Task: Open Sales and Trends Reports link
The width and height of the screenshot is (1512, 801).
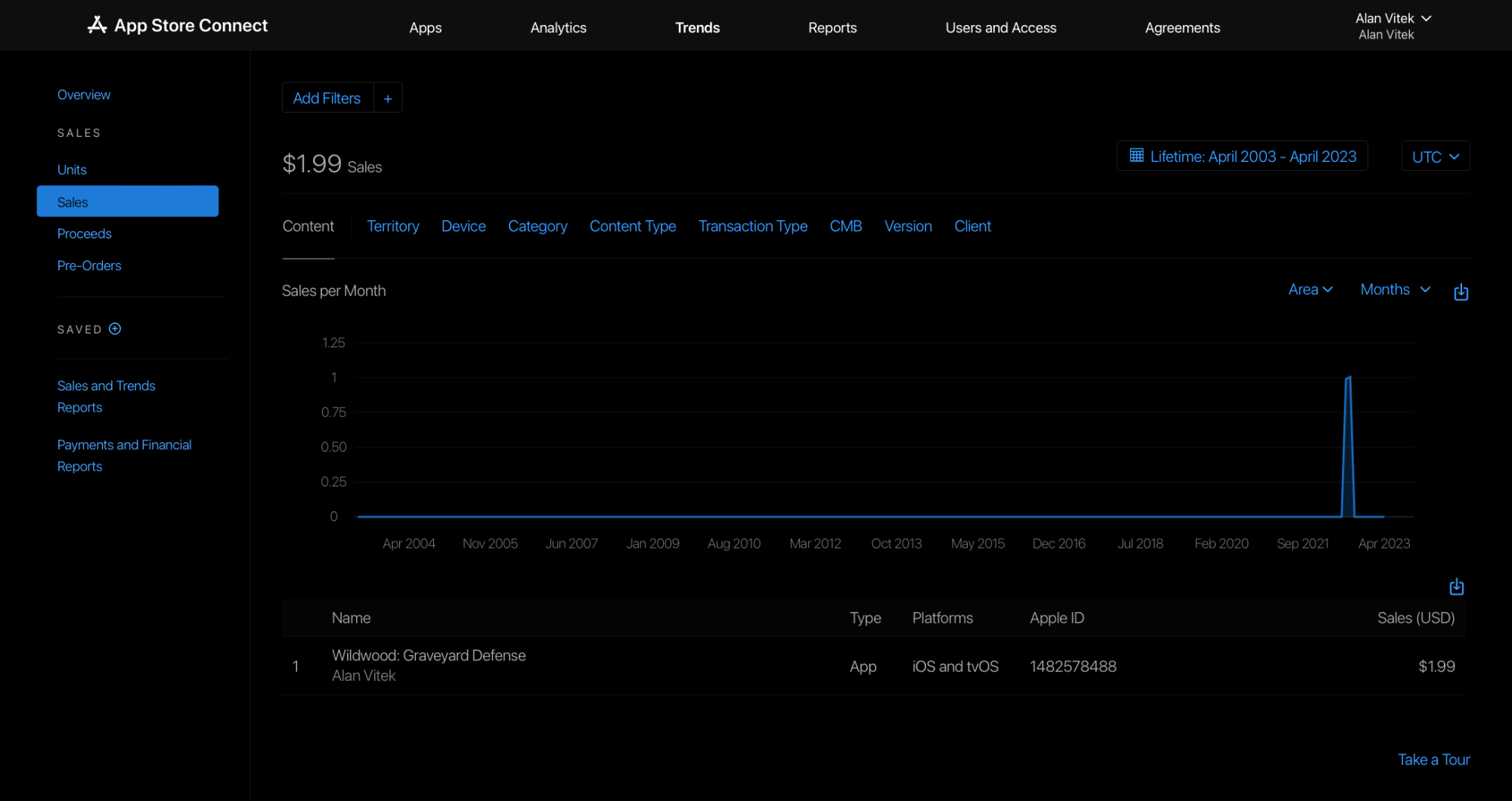Action: coord(107,396)
